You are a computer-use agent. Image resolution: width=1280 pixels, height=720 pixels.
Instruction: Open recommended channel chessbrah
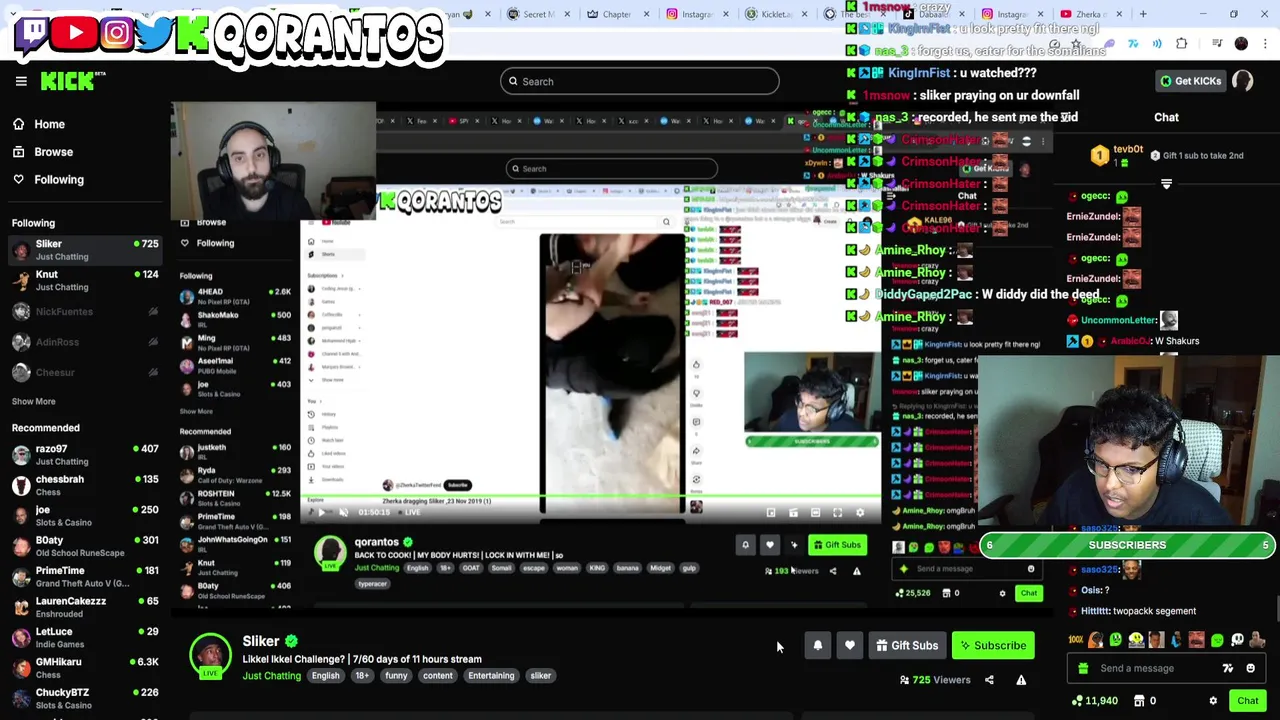click(84, 485)
